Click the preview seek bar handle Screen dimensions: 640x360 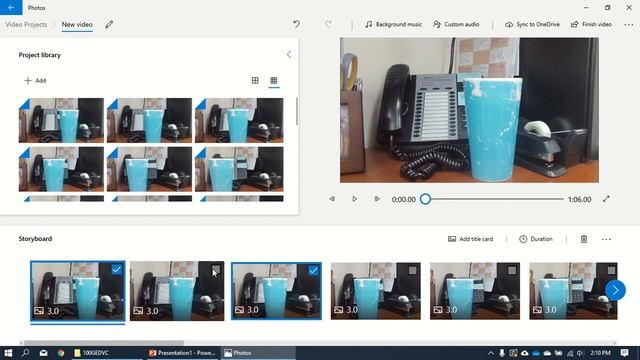click(425, 199)
